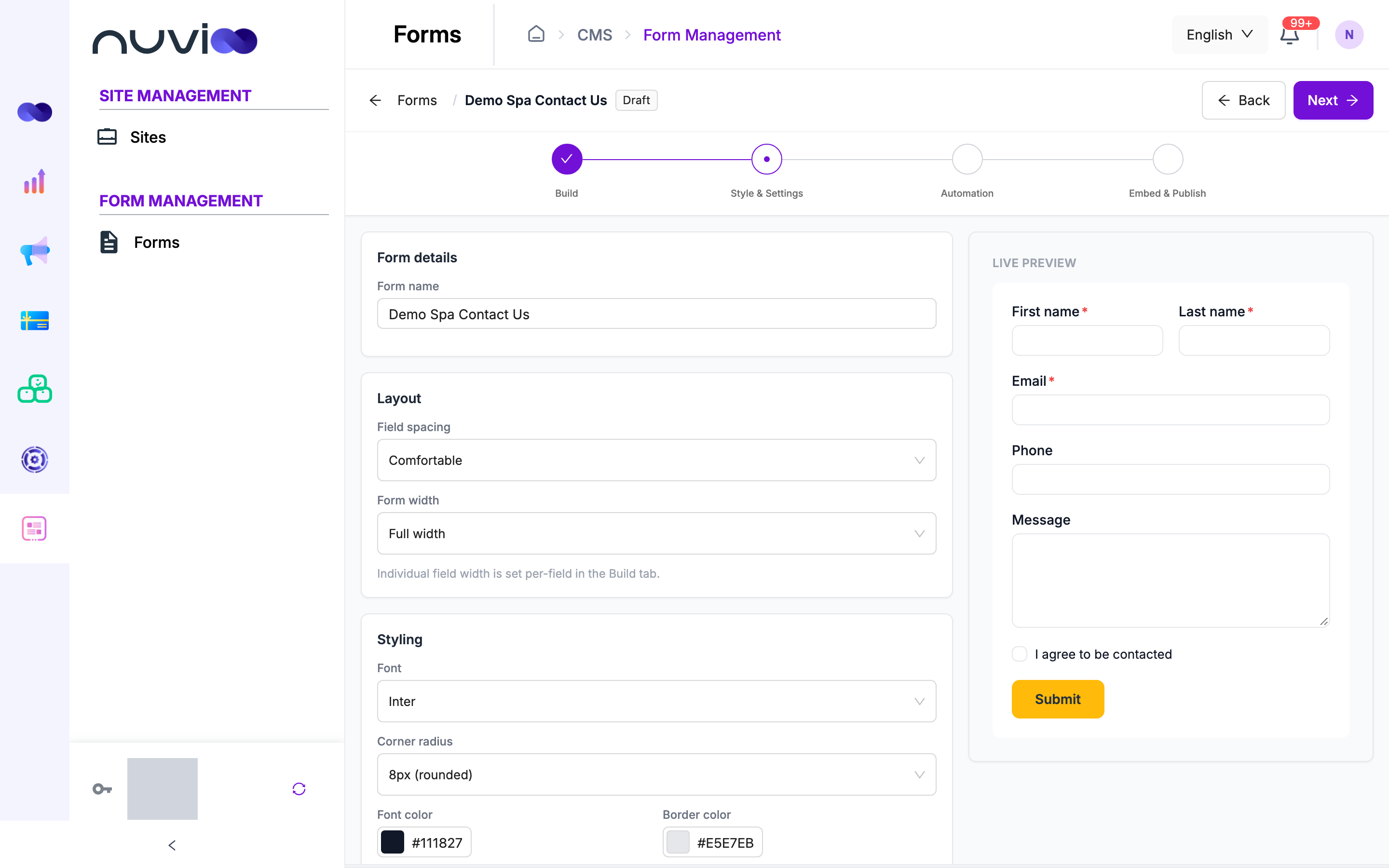Click the key icon in sidebar footer
The width and height of the screenshot is (1389, 868).
pyautogui.click(x=102, y=789)
